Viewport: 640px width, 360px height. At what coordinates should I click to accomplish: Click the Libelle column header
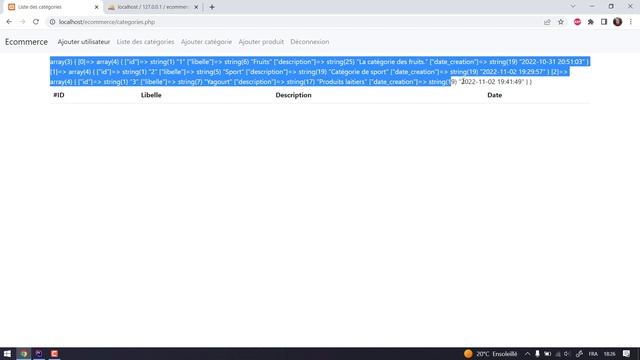(x=151, y=95)
